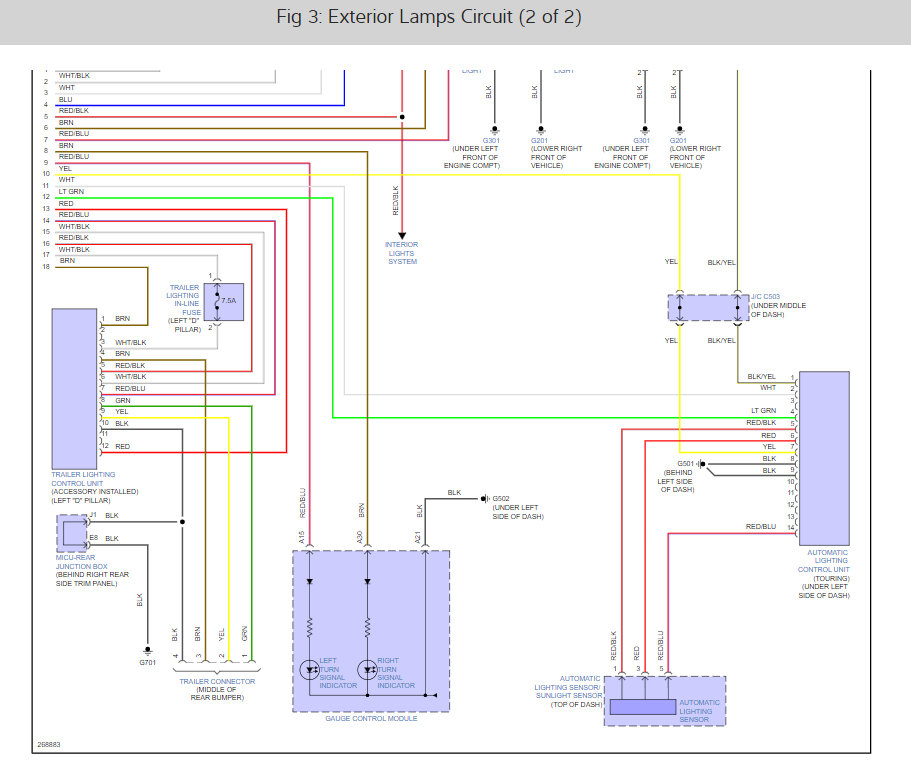Click the arrowhead pointing to Interior Lights System
The image size is (911, 776).
tap(401, 236)
